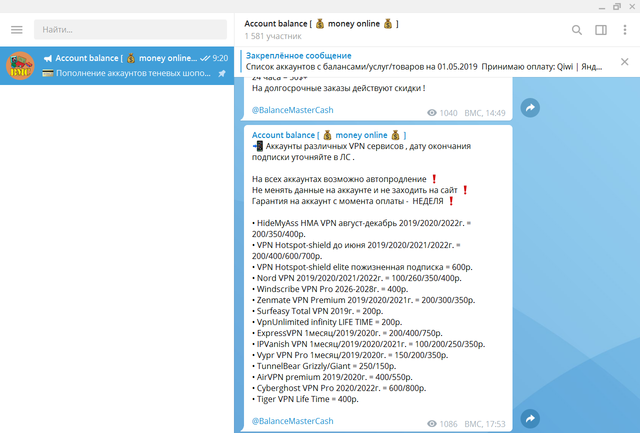This screenshot has width=640, height=433.
Task: Open the hamburger main menu
Action: (16, 30)
